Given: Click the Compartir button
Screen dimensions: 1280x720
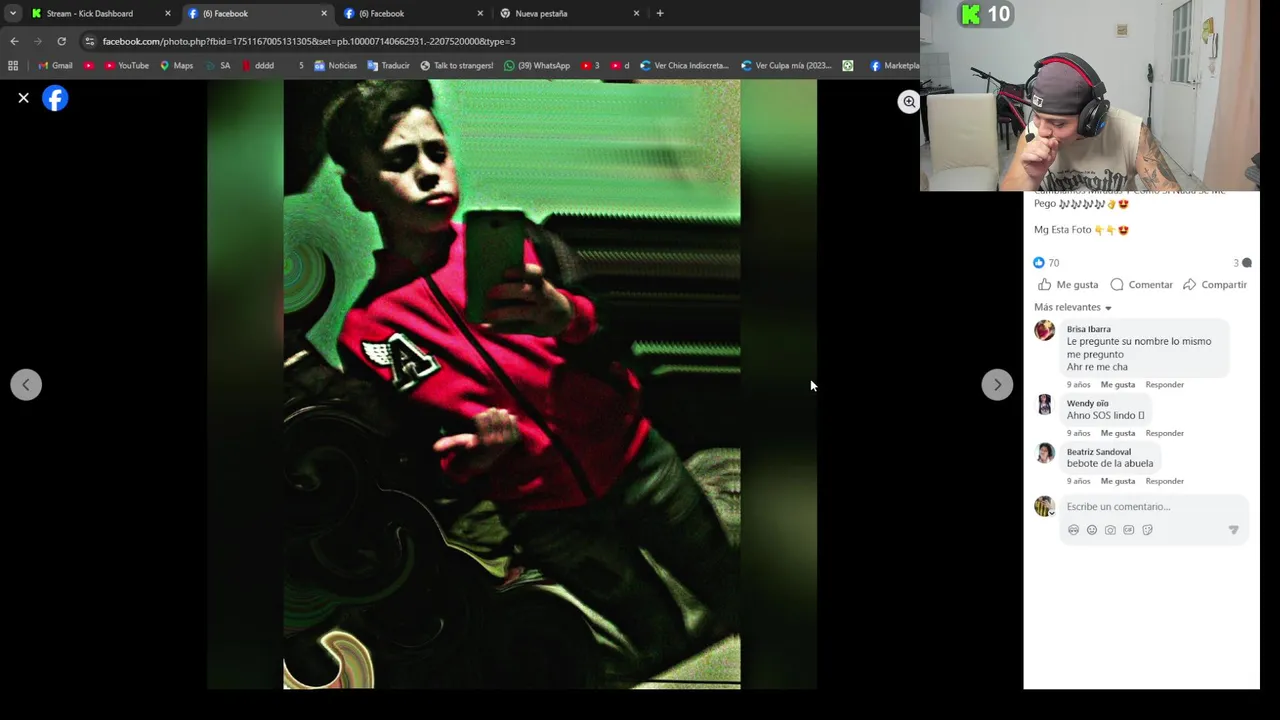Looking at the screenshot, I should pos(1214,285).
